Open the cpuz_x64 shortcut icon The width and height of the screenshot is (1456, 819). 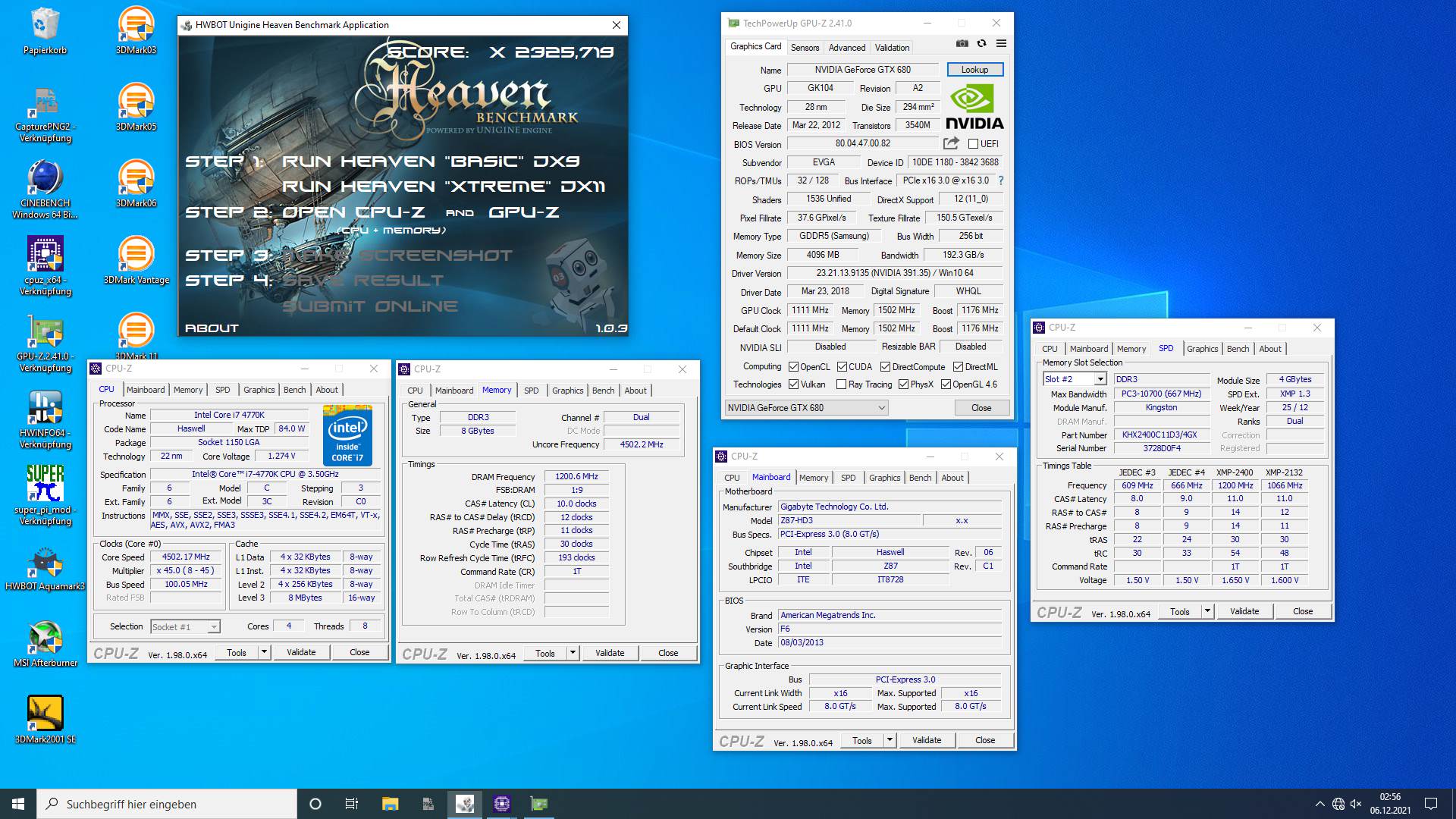(45, 266)
